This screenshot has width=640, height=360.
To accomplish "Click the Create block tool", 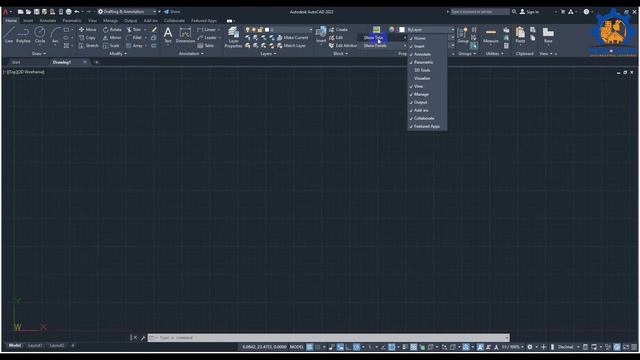I will point(338,30).
